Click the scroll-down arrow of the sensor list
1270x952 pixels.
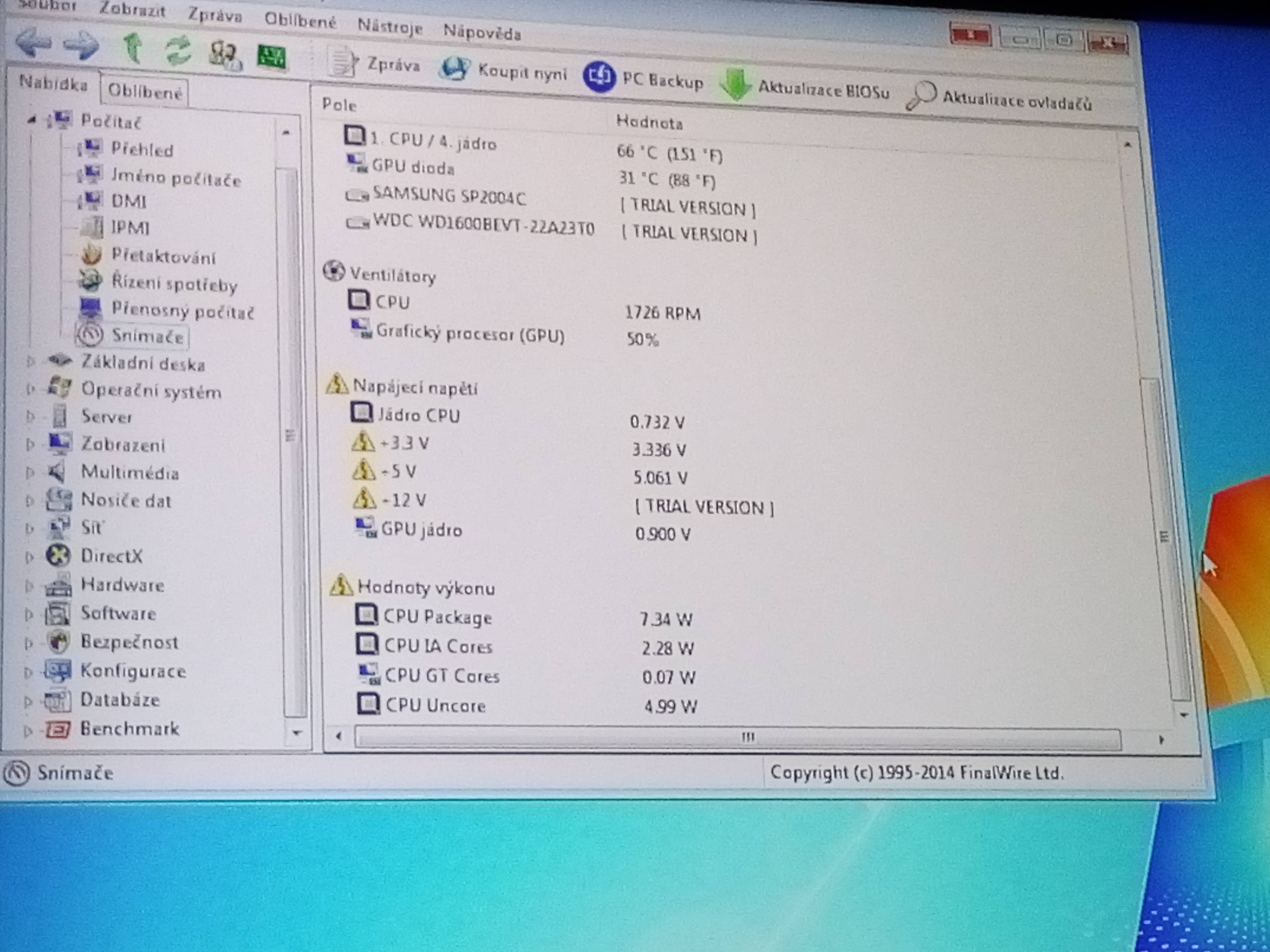tap(1183, 715)
